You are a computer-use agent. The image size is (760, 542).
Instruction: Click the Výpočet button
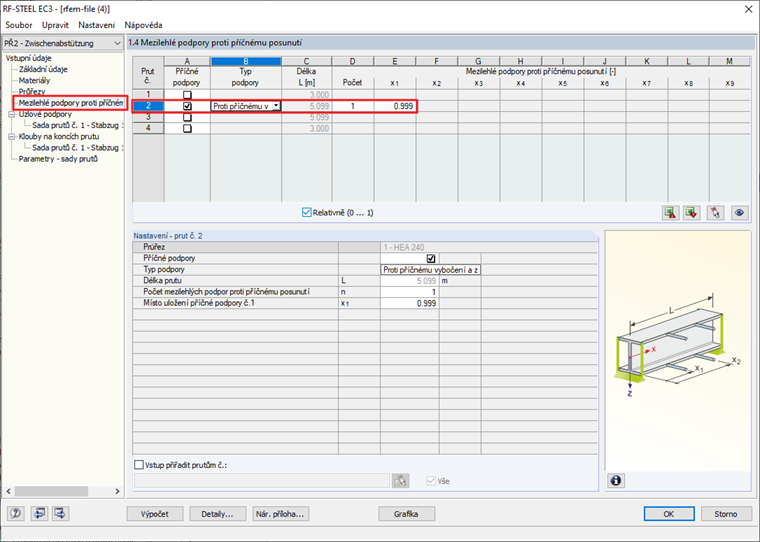155,514
